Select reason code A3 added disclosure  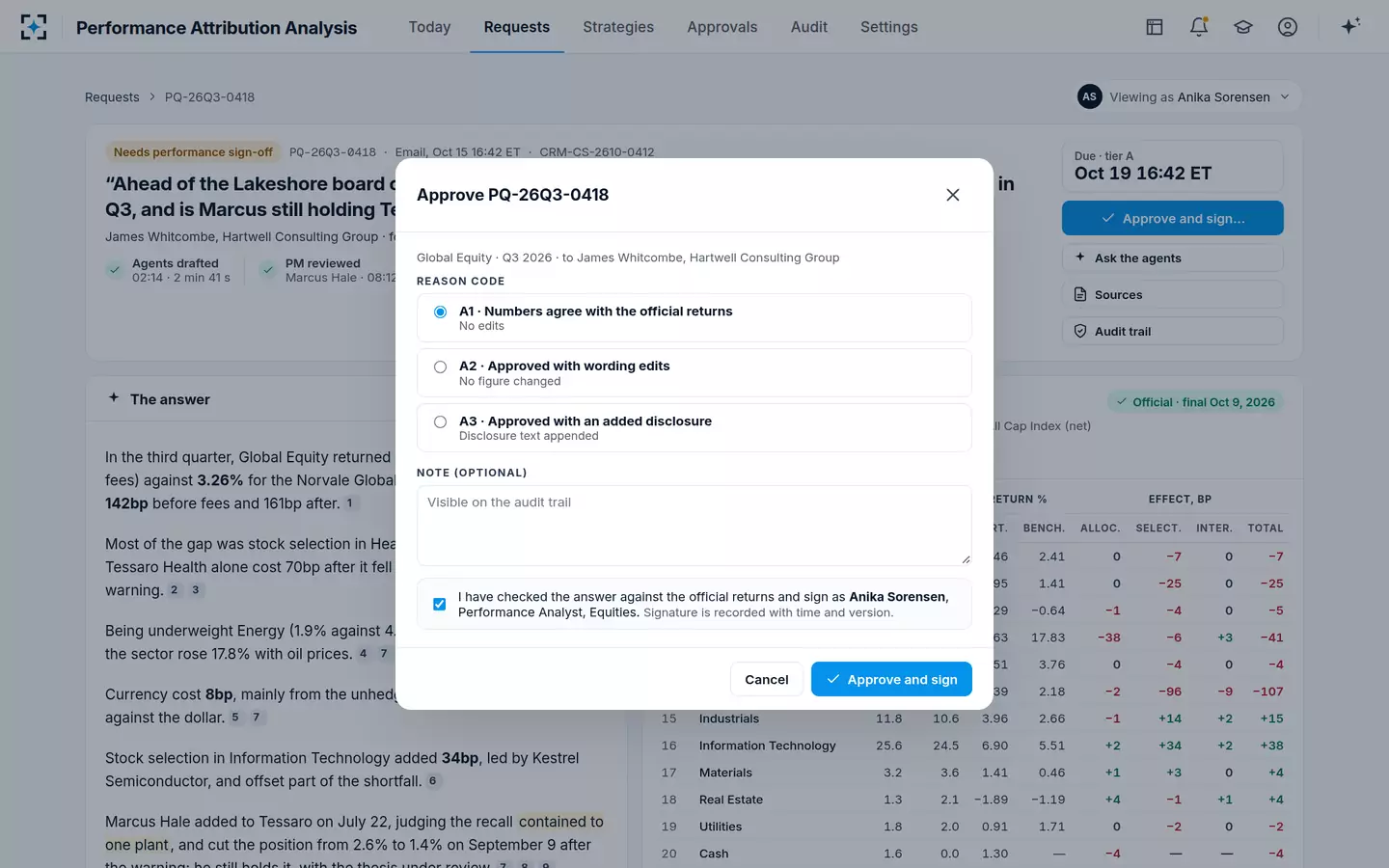[694, 427]
